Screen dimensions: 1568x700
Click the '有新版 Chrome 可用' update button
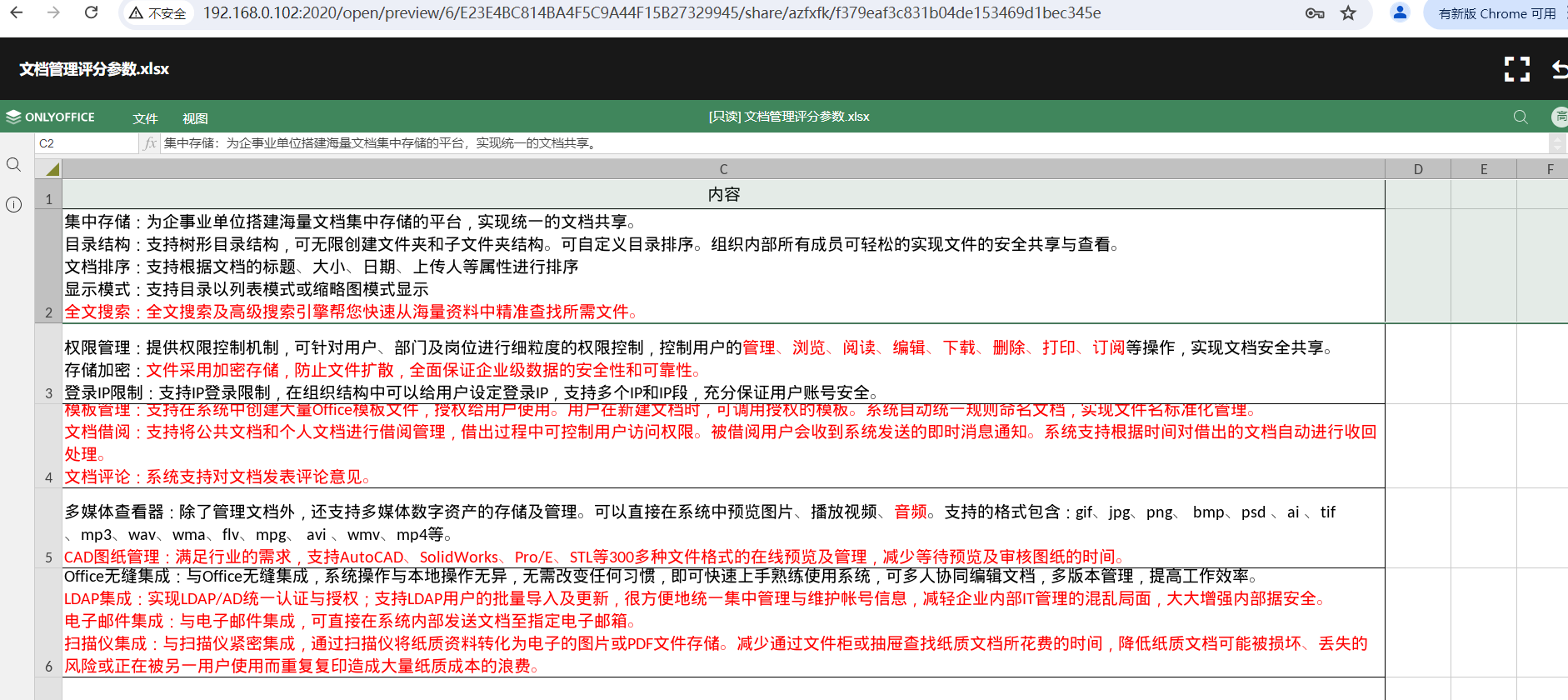(1496, 14)
